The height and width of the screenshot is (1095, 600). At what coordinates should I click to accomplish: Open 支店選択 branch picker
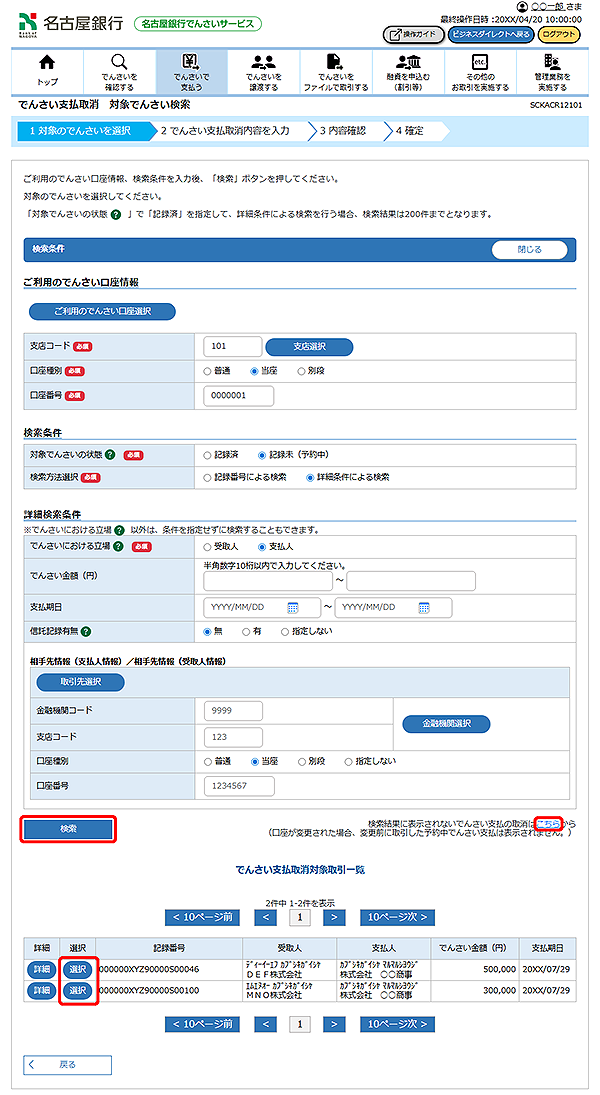point(309,347)
